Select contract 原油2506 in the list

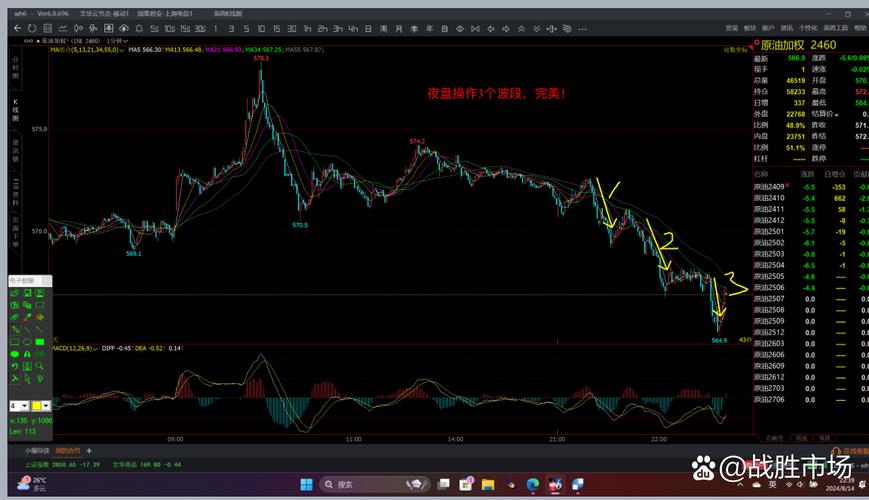click(769, 287)
